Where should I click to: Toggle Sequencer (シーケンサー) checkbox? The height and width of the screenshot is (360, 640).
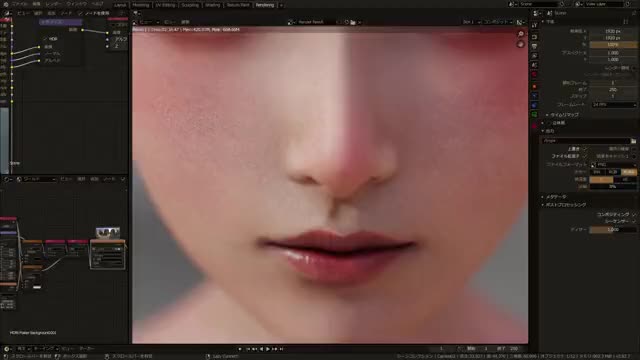[634, 222]
